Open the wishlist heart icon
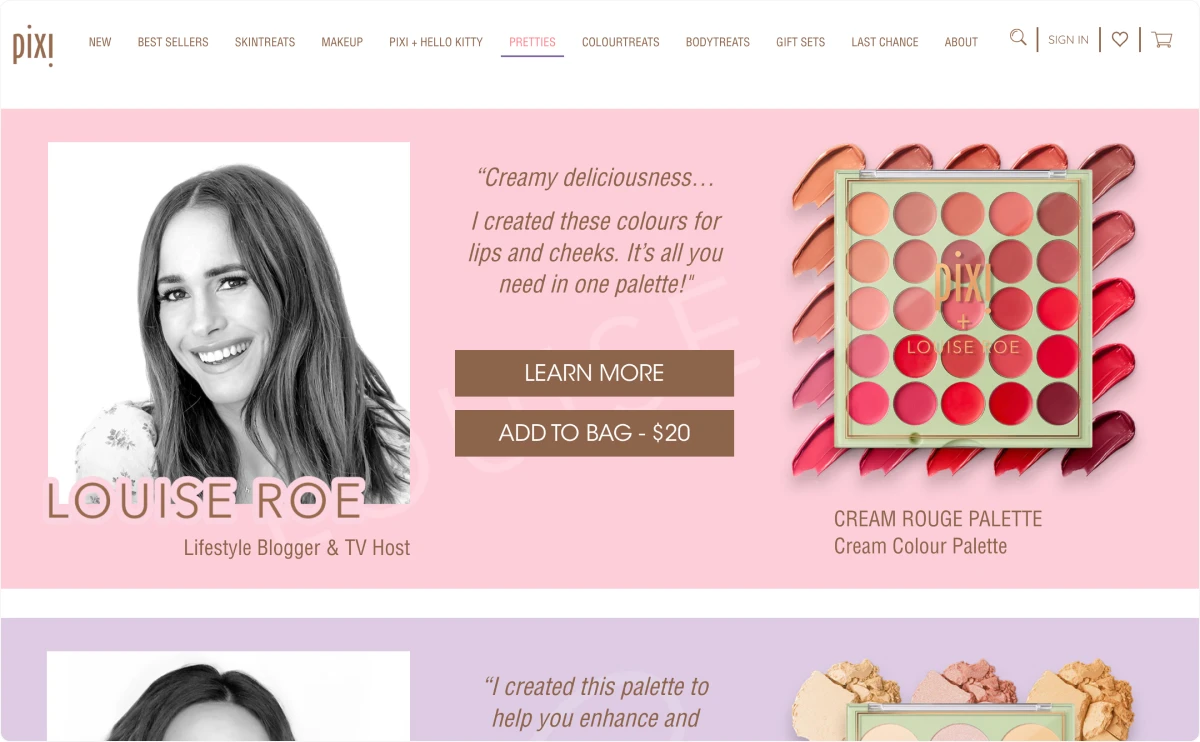 [1120, 39]
